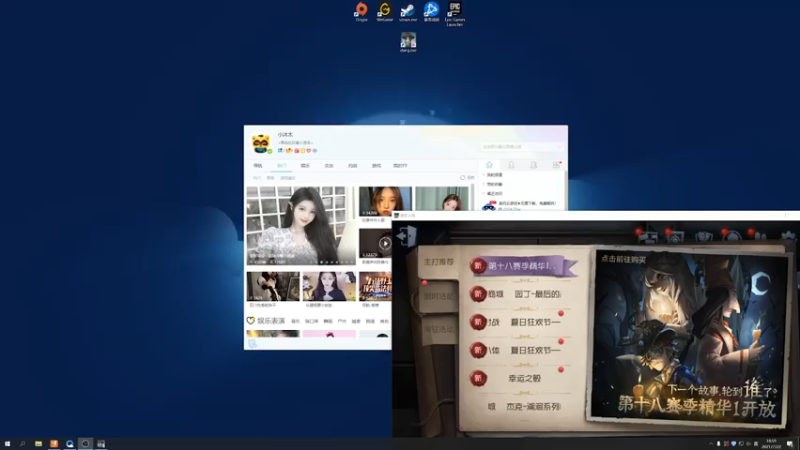
Task: Show hidden system tray icons
Action: [711, 444]
